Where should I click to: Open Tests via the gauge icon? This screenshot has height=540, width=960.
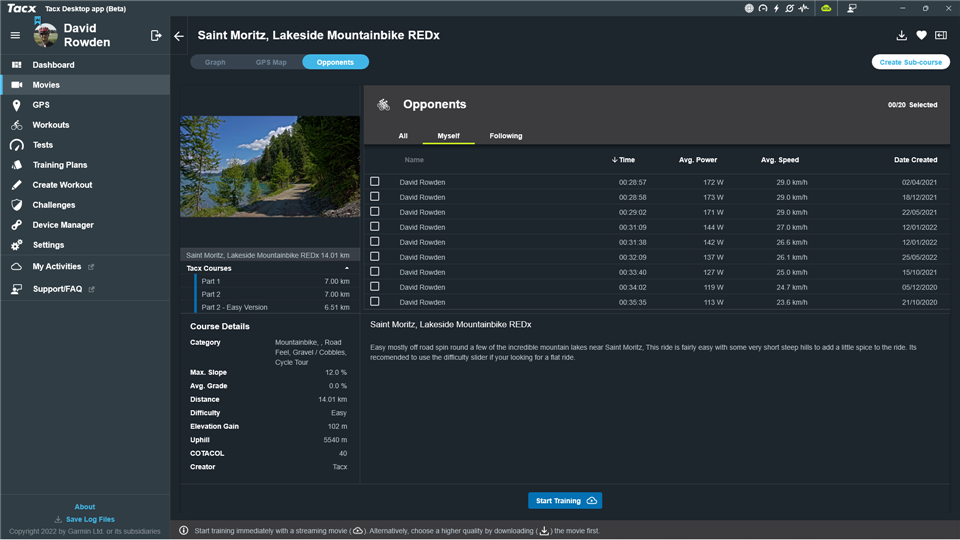pyautogui.click(x=17, y=145)
